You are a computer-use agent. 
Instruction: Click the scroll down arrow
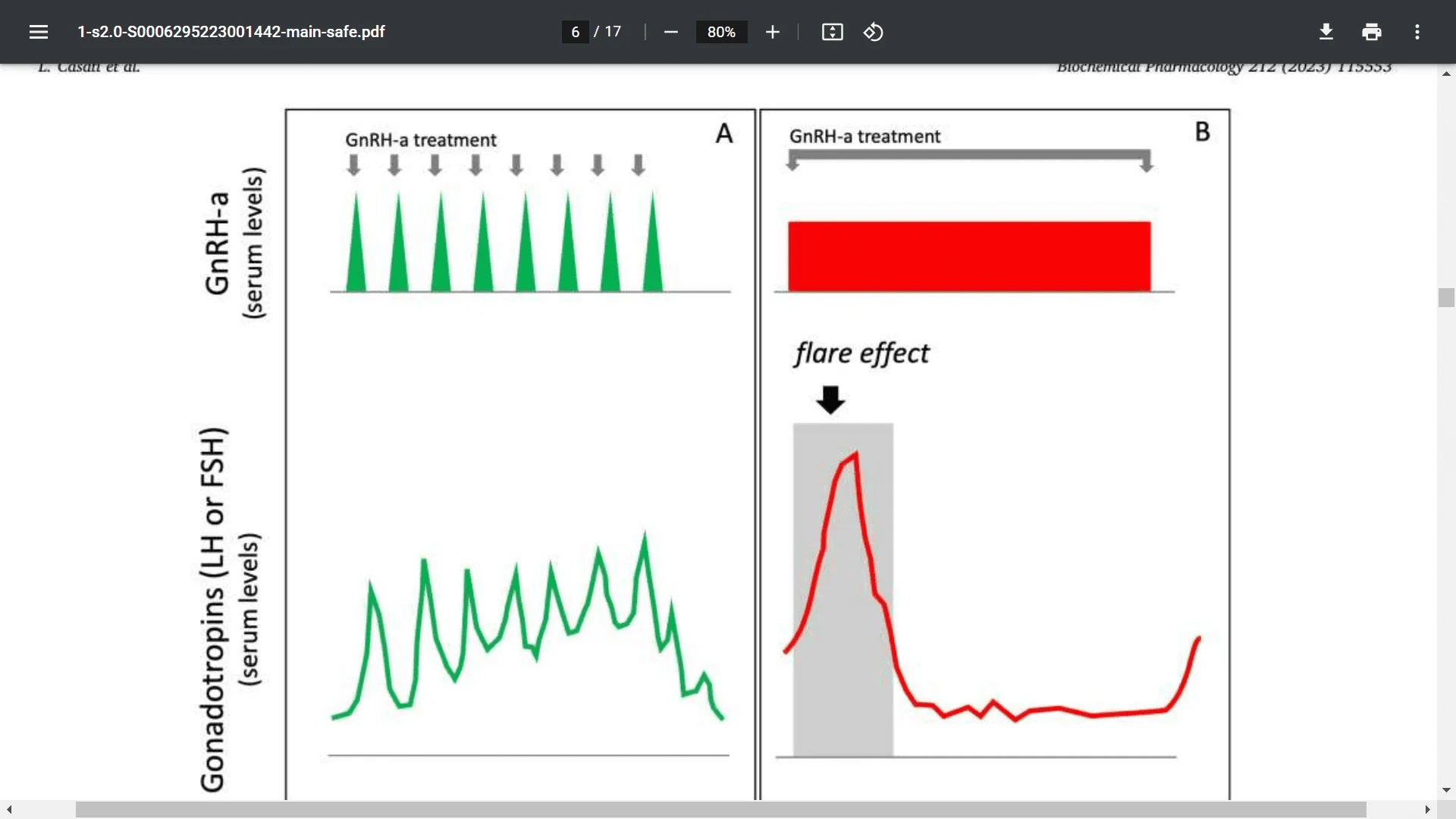1446,790
